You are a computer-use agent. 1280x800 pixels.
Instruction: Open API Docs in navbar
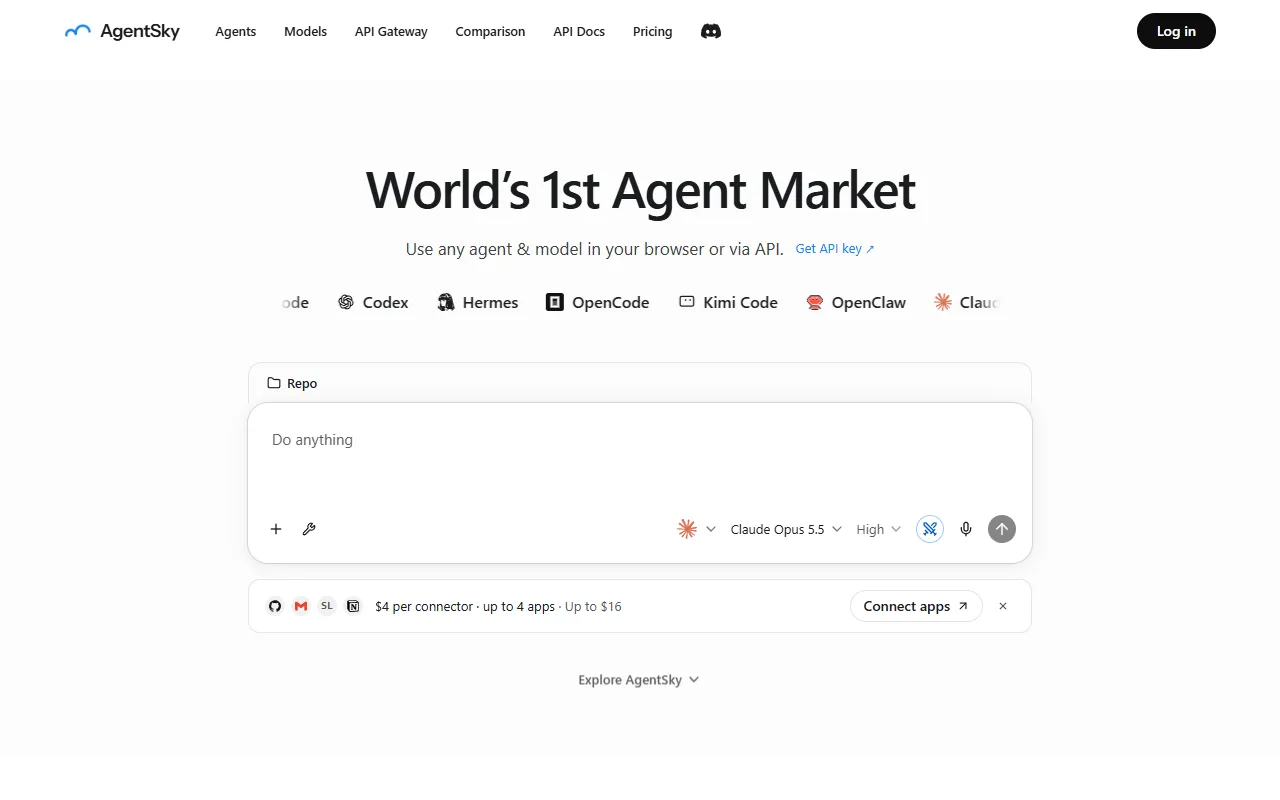[x=579, y=31]
